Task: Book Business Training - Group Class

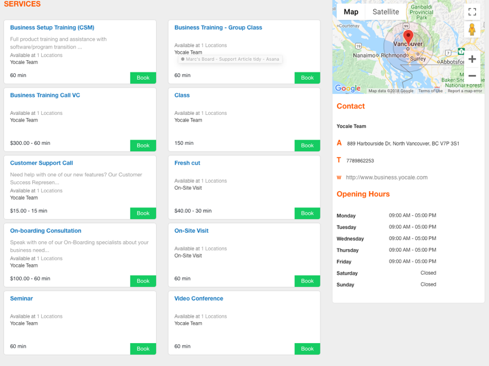Action: click(307, 78)
